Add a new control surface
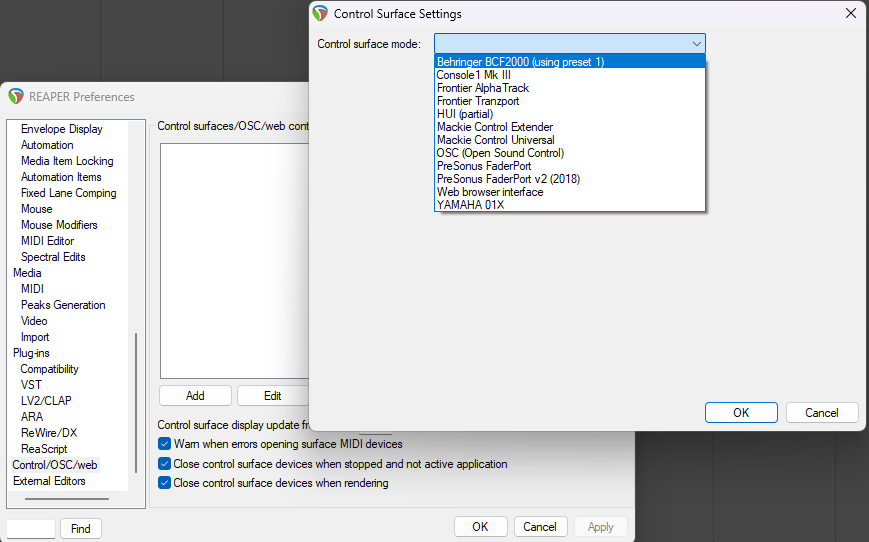The image size is (869, 542). [x=195, y=396]
